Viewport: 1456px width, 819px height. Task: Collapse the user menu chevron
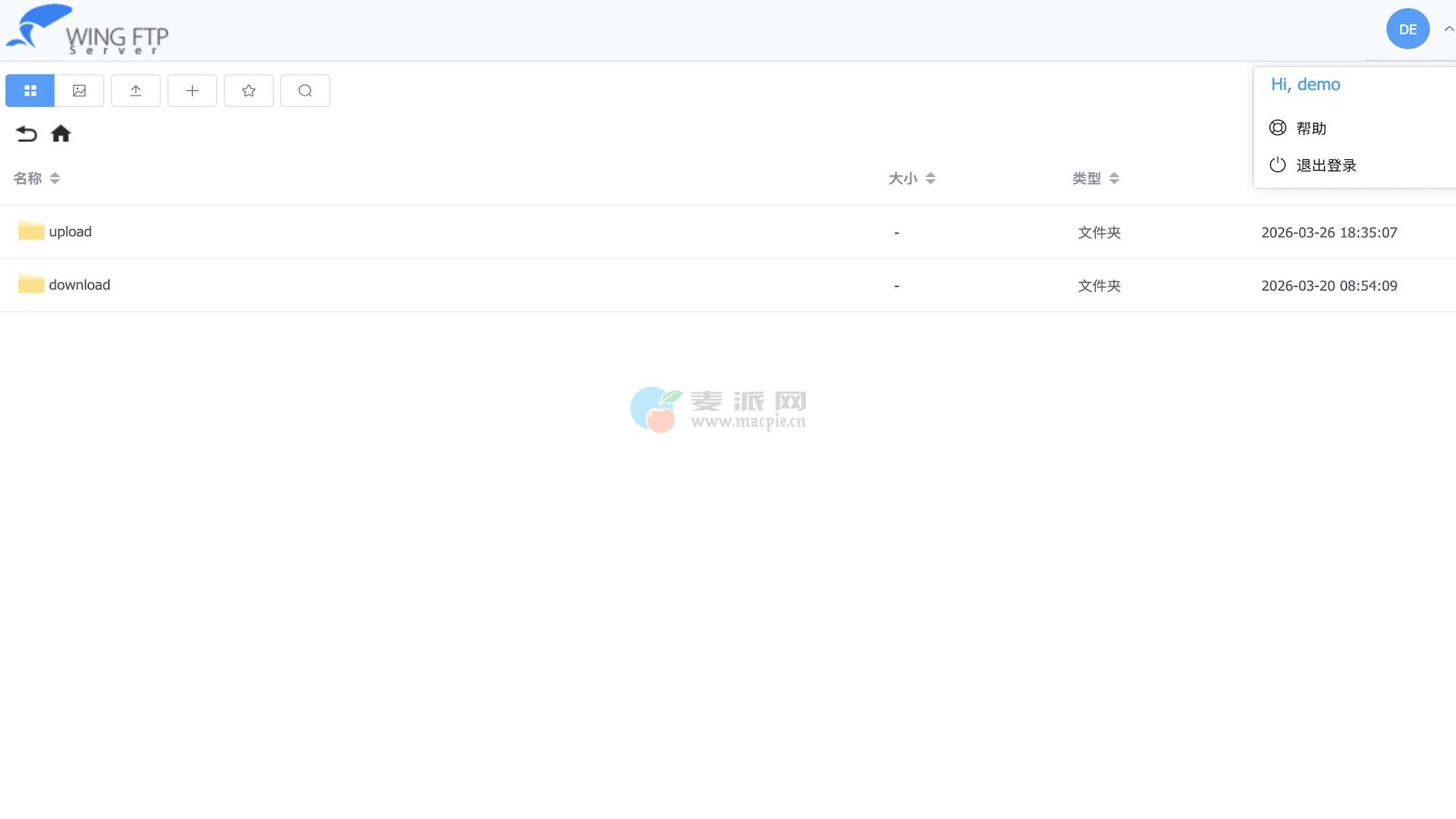(1448, 29)
